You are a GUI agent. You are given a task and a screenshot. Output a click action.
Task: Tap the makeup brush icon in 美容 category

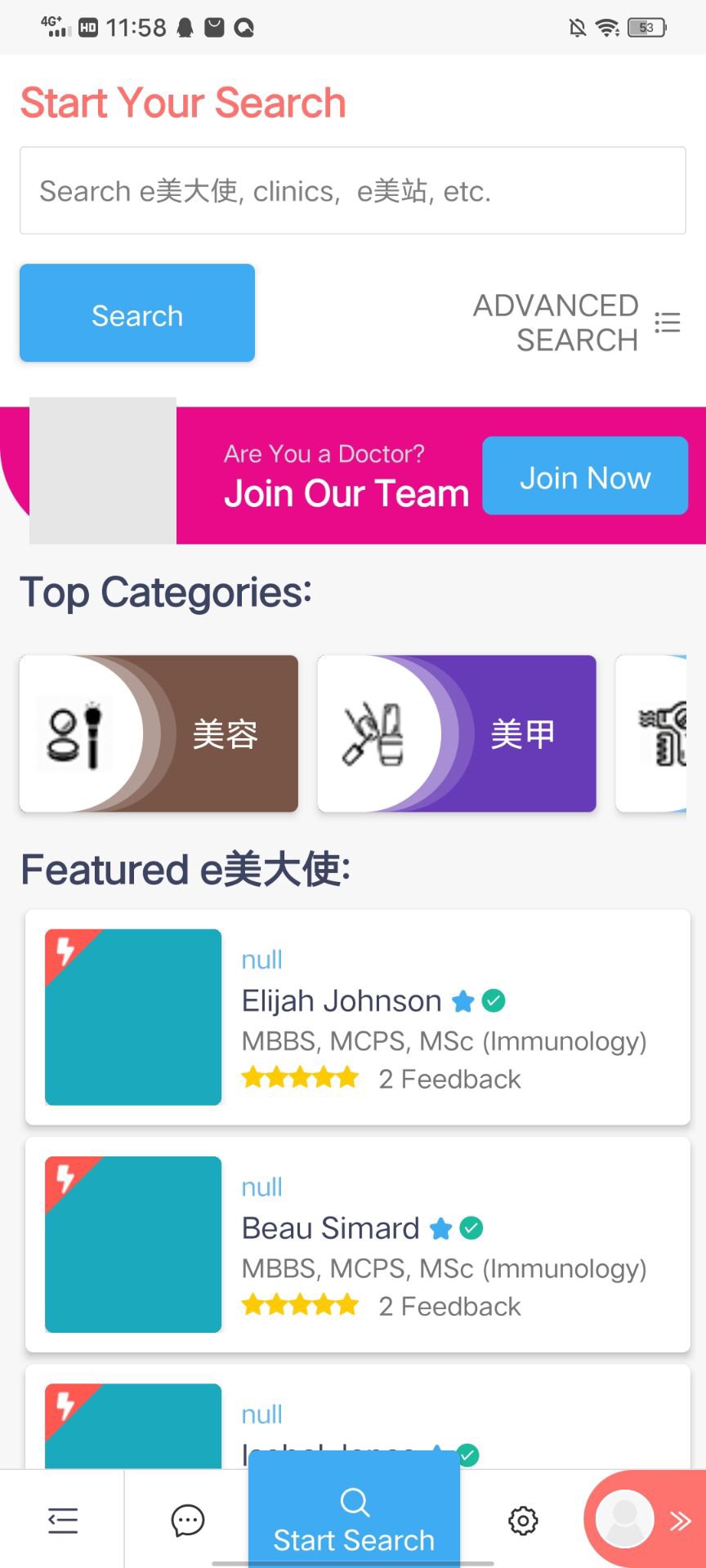point(76,734)
